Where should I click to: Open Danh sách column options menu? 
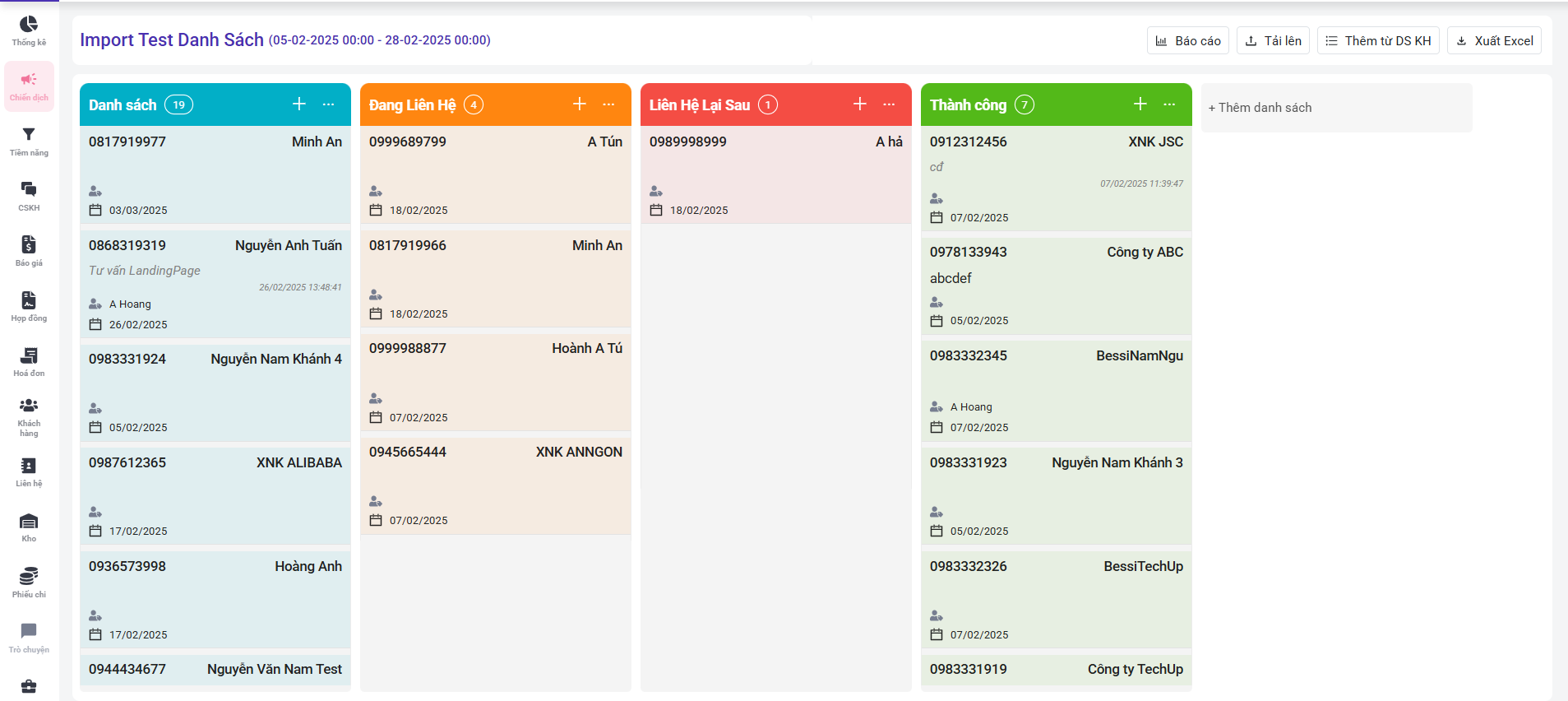pos(329,104)
